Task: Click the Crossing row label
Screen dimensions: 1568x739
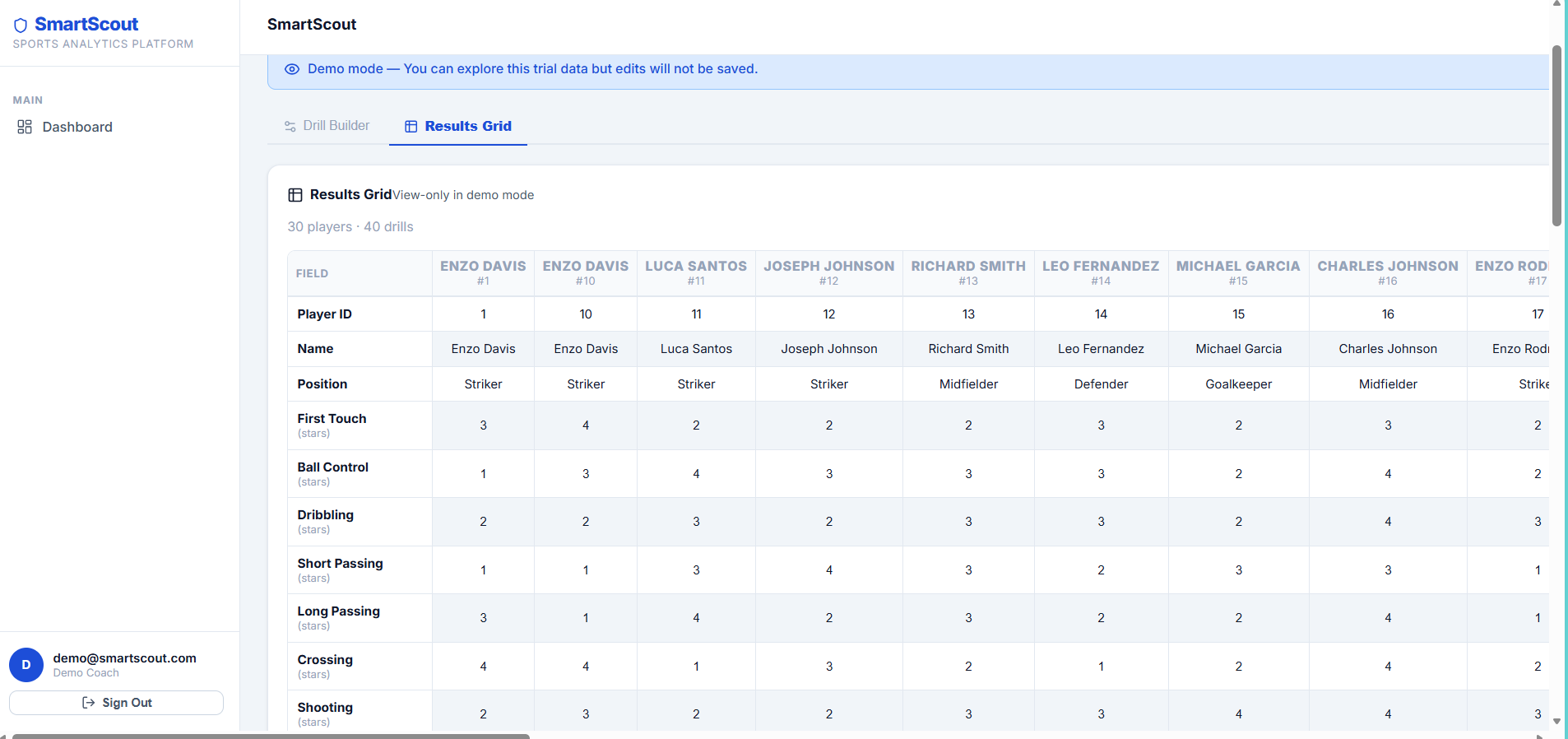Action: 325,660
